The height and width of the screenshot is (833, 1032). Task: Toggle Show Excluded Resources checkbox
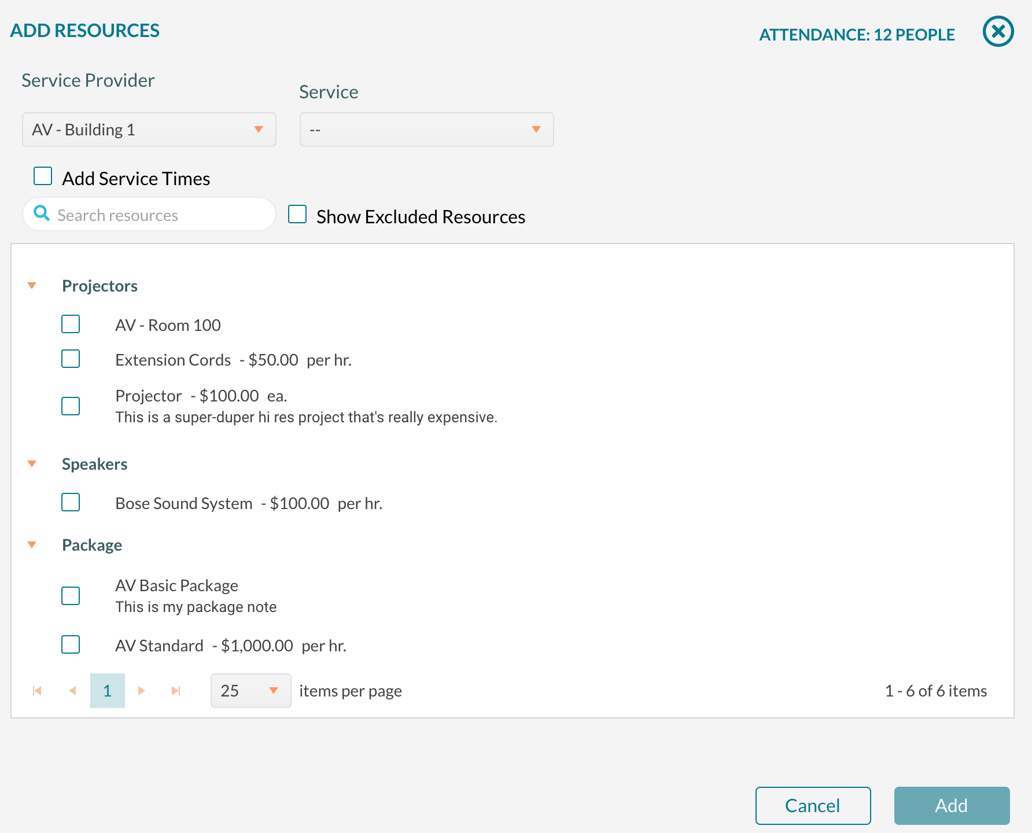(x=297, y=214)
